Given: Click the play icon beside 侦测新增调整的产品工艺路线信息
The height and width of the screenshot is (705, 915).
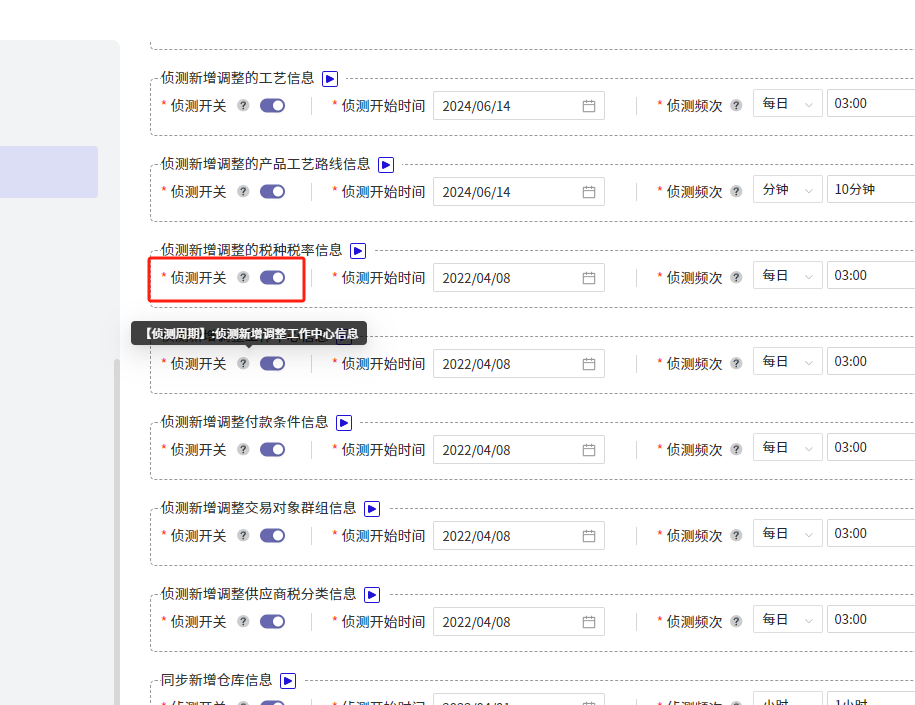Looking at the screenshot, I should pos(386,165).
